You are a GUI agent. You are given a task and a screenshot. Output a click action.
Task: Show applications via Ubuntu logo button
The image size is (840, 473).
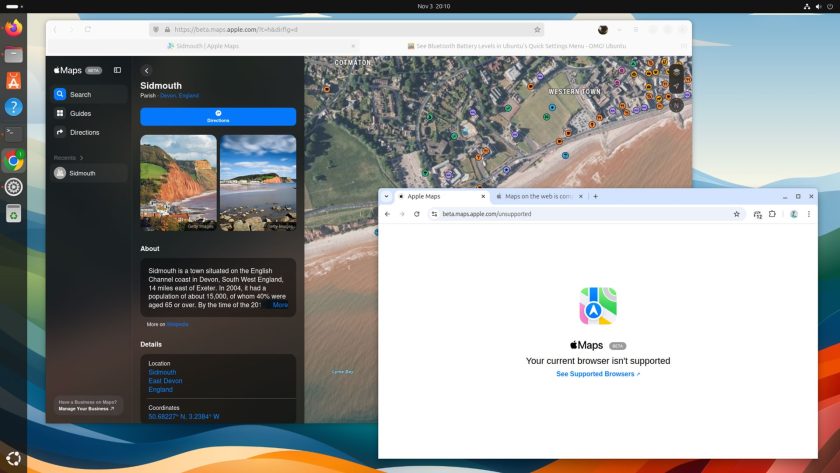[13, 459]
